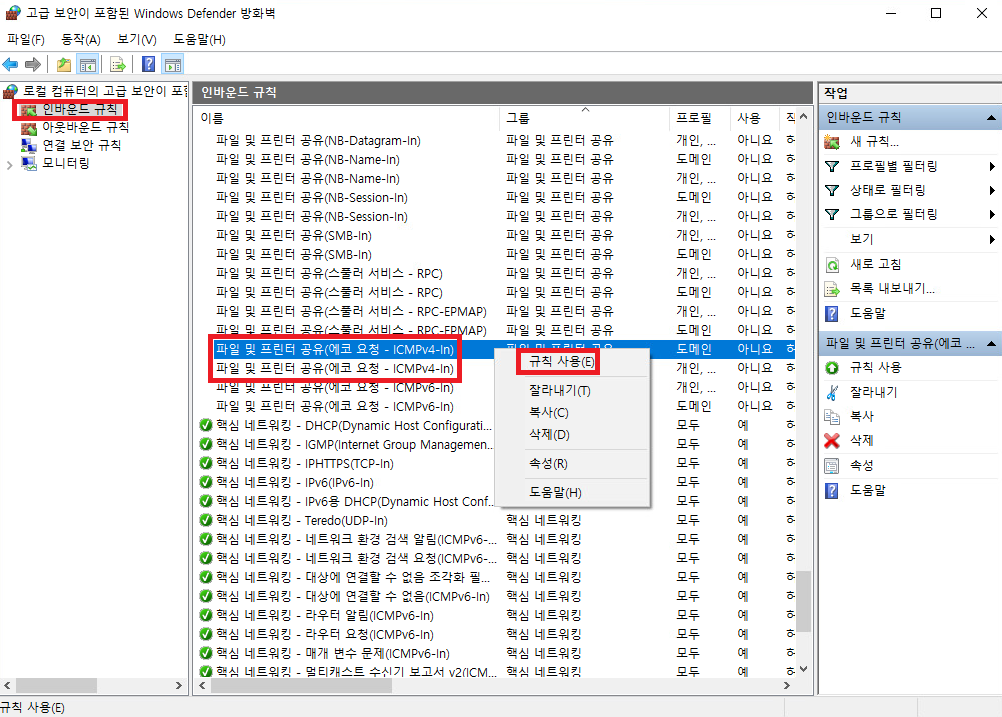Viewport: 1002px width, 717px height.
Task: Click the forward arrow toolbar icon
Action: click(x=33, y=65)
